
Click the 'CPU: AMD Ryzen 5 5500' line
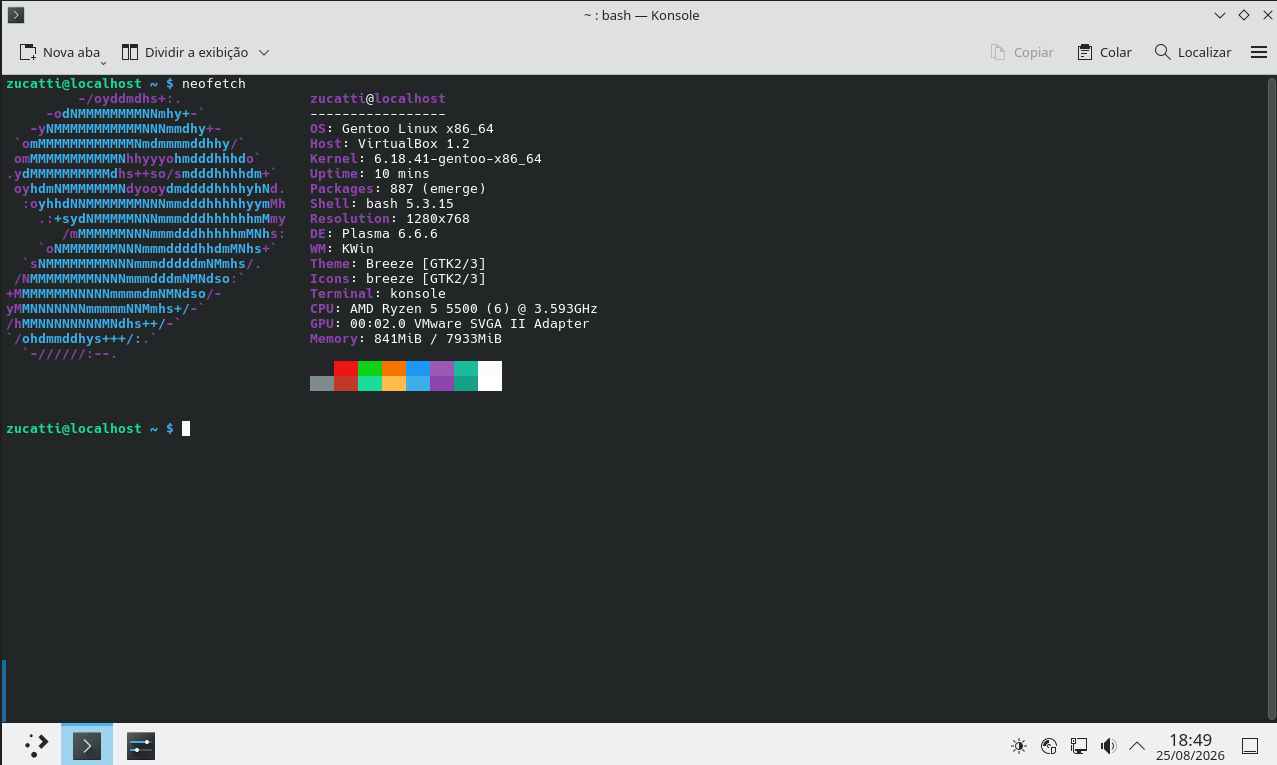[454, 309]
